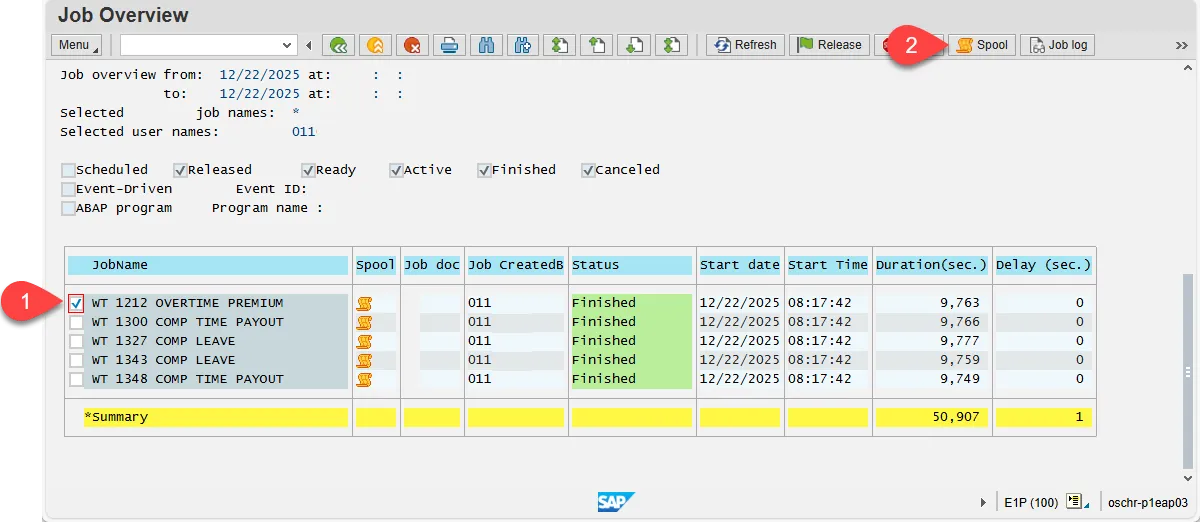Open the Menu button
Viewport: 1200px width, 522px height.
tap(77, 45)
